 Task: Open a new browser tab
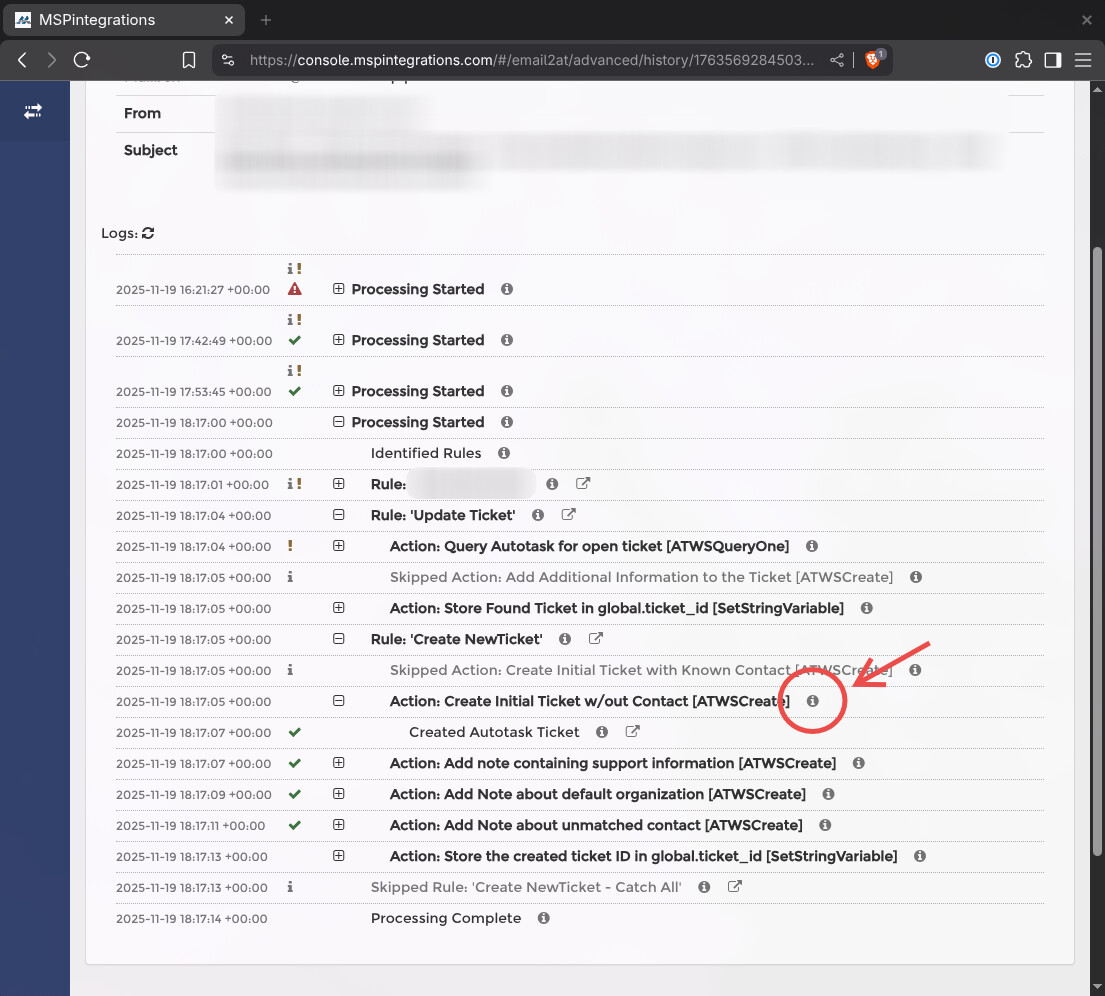tap(266, 20)
